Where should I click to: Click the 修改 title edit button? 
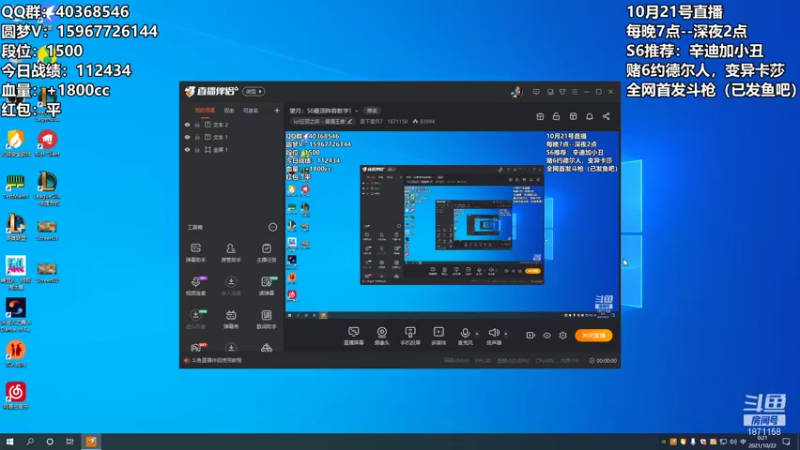372,111
